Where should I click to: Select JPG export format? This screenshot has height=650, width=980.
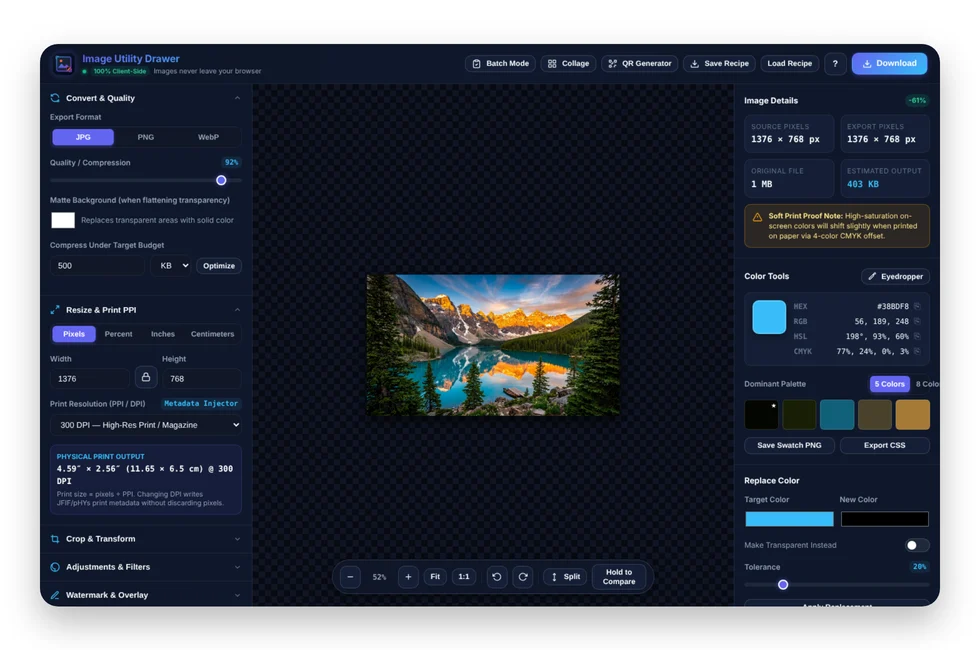[83, 137]
